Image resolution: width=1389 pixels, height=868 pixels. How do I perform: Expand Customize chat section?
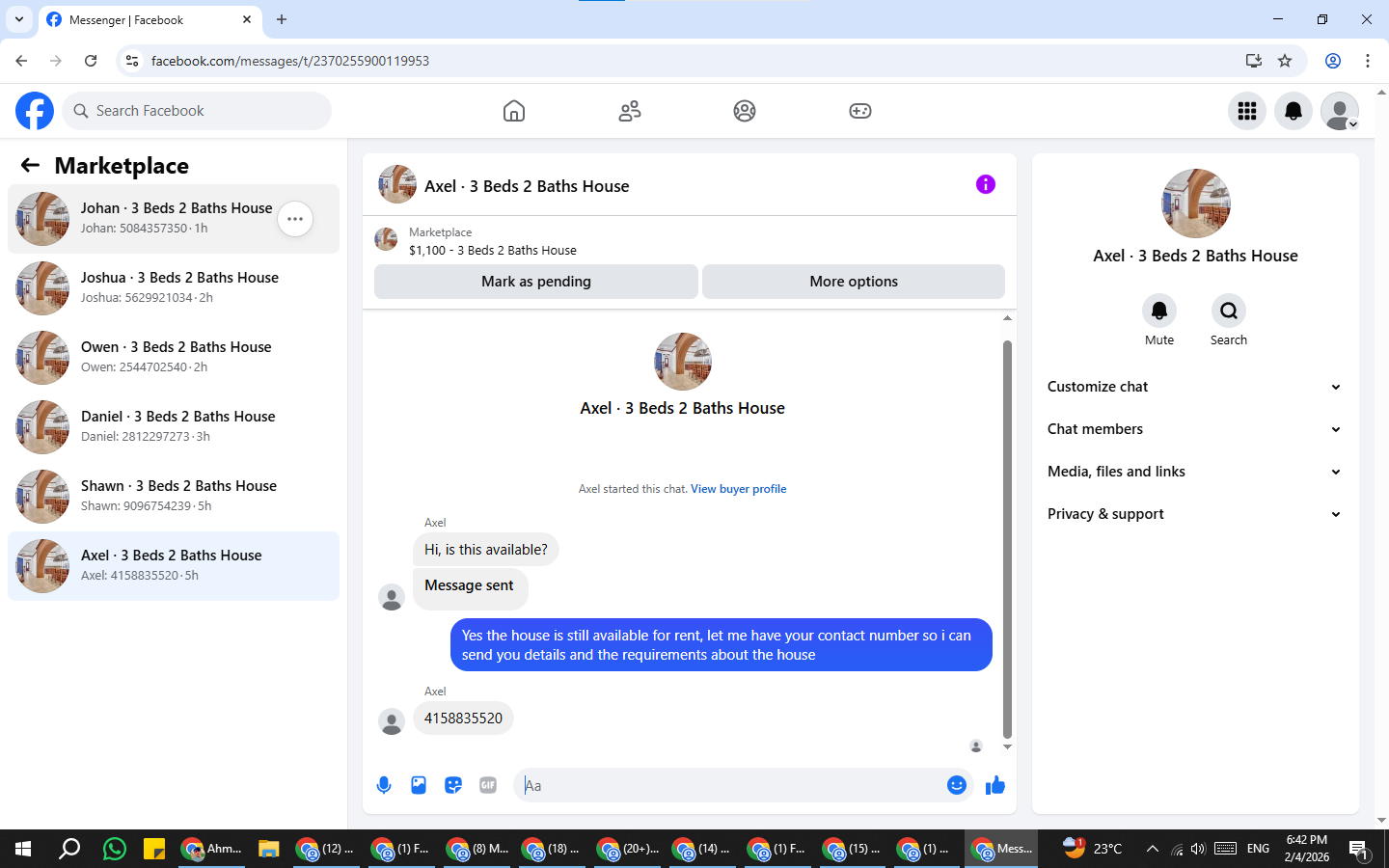click(1195, 387)
